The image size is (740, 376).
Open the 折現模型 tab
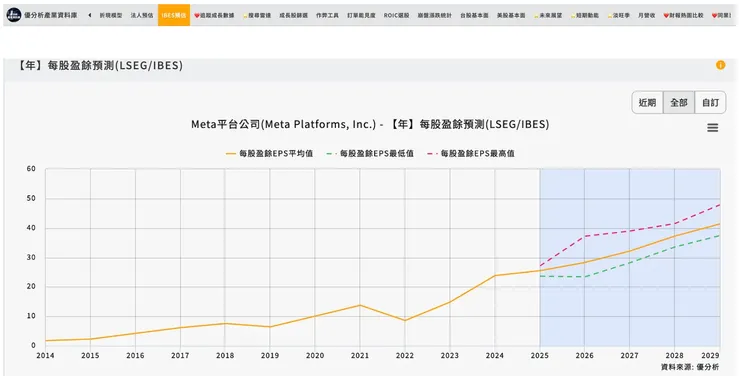point(111,16)
